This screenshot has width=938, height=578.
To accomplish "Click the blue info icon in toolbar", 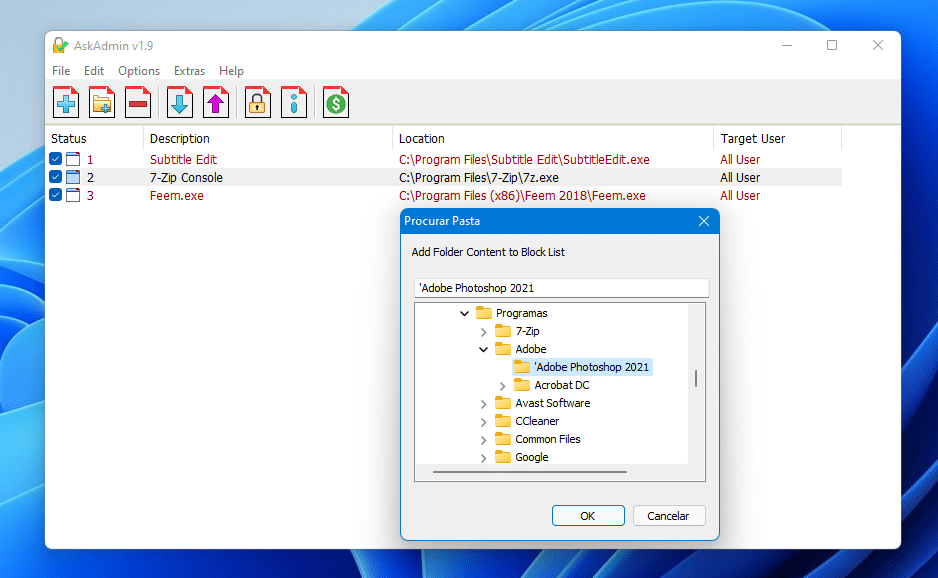I will [x=294, y=102].
